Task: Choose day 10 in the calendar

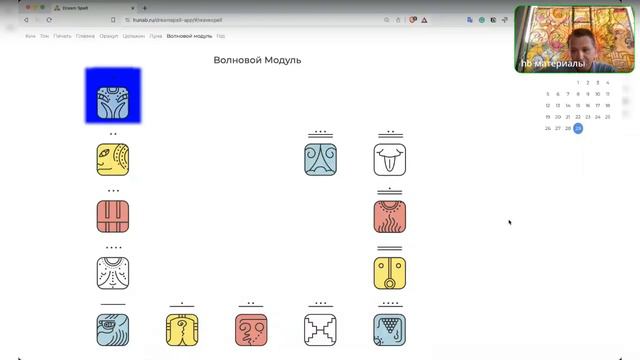Action: point(598,94)
